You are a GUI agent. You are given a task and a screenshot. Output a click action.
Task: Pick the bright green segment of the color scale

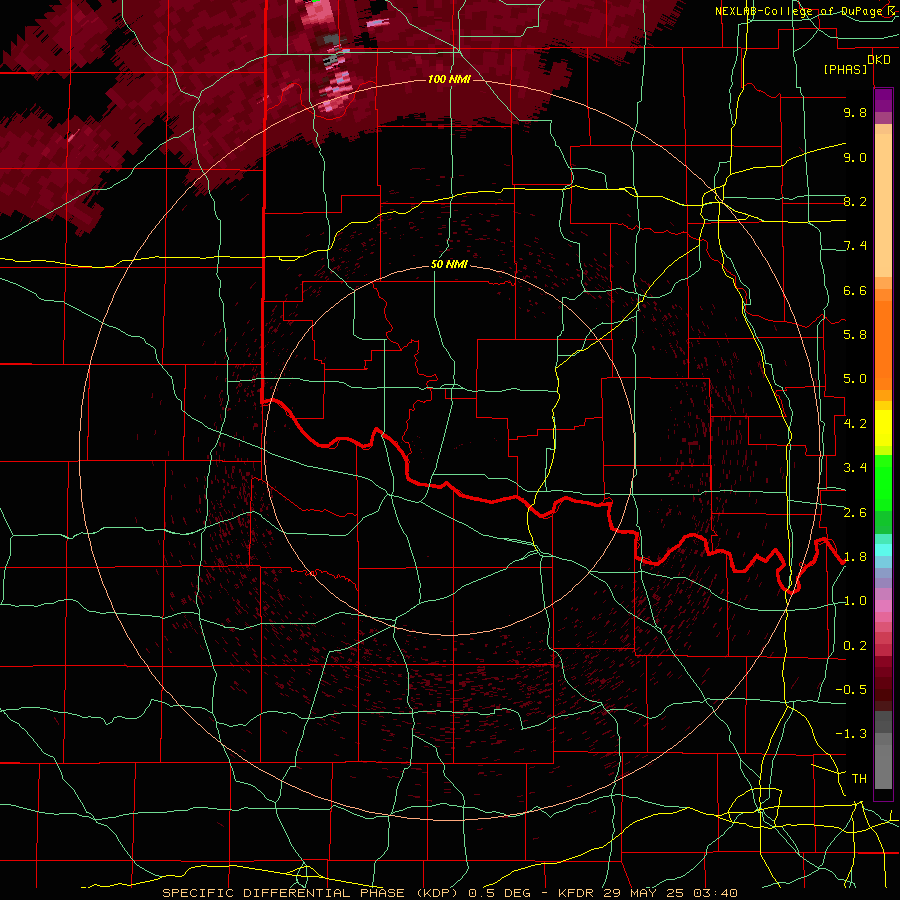click(883, 482)
